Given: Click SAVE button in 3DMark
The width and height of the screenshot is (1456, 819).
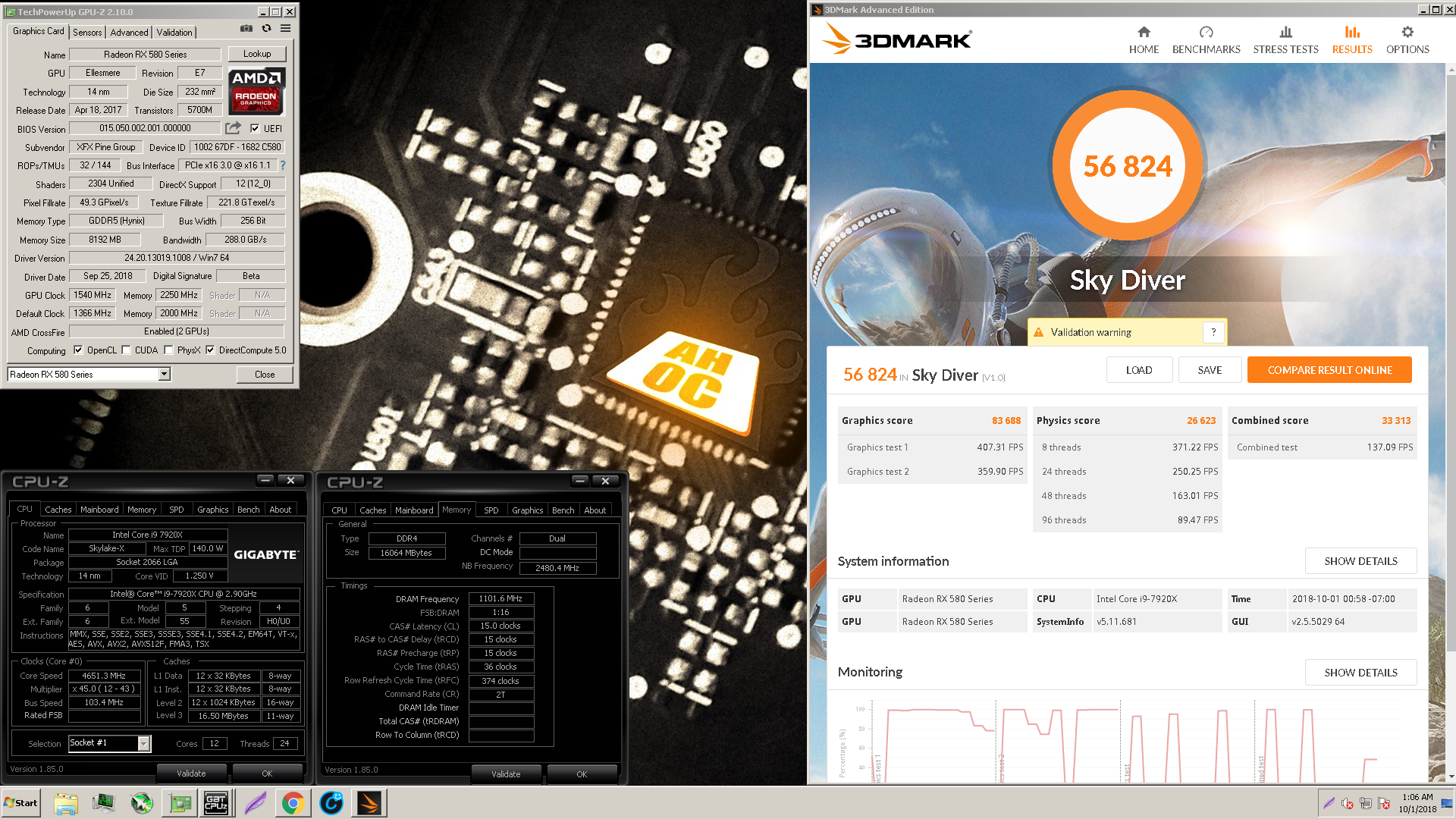Looking at the screenshot, I should click(1210, 370).
